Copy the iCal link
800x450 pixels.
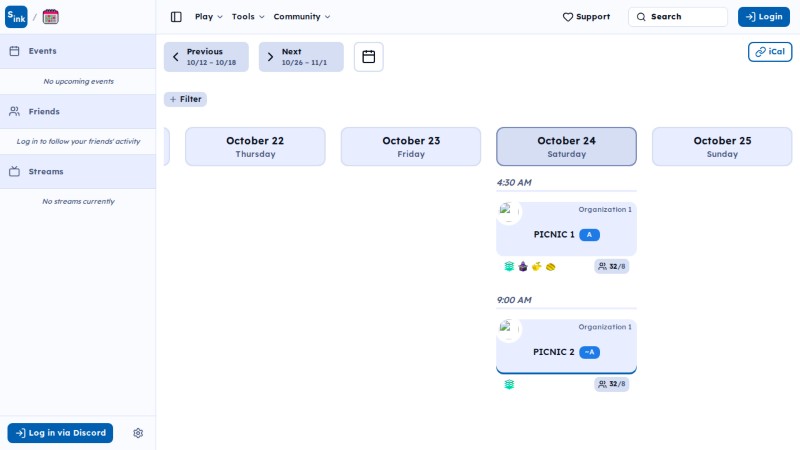click(770, 52)
